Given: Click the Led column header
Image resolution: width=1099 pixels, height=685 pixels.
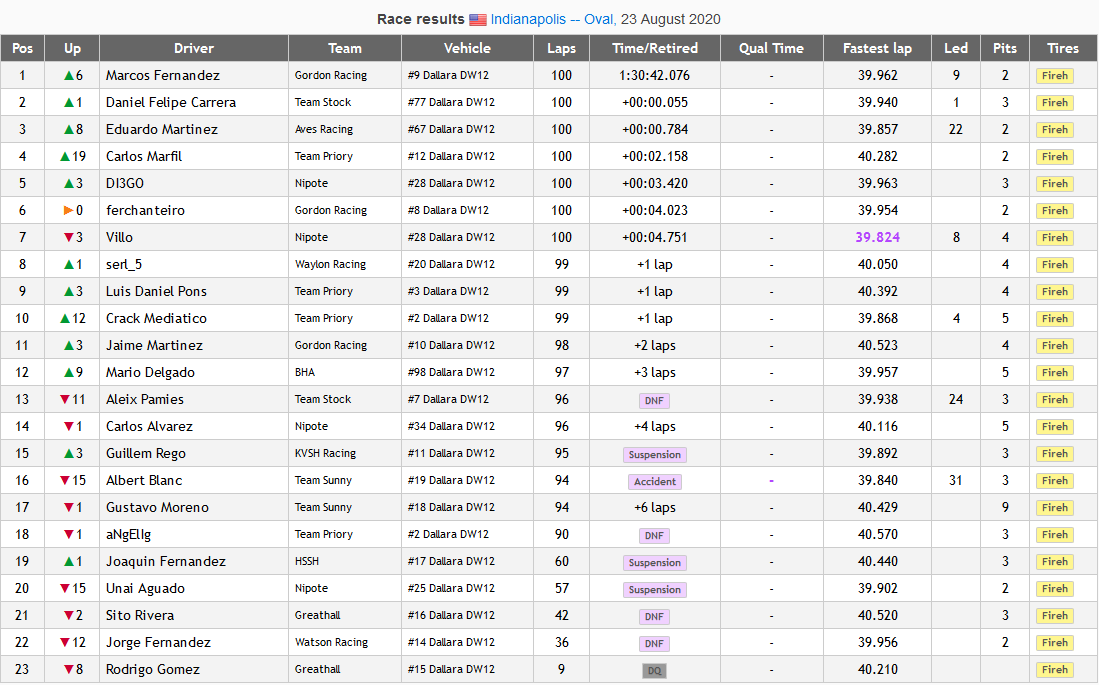Looking at the screenshot, I should pos(956,48).
